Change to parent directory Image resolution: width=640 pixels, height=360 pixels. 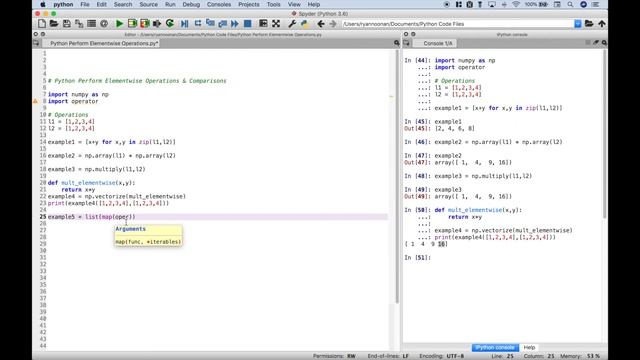click(x=602, y=24)
